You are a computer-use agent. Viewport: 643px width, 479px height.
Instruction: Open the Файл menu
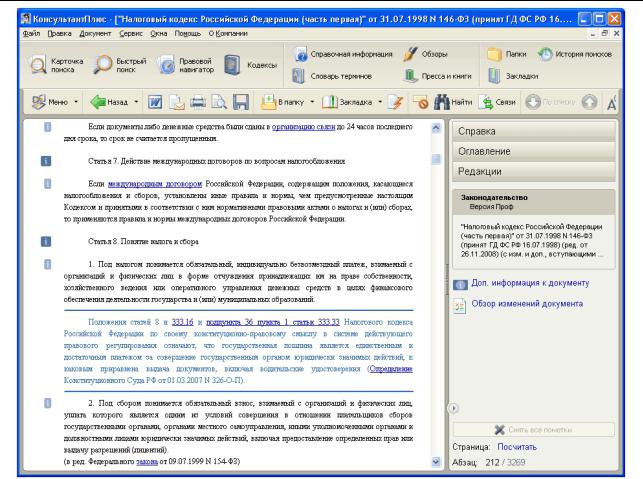point(31,34)
